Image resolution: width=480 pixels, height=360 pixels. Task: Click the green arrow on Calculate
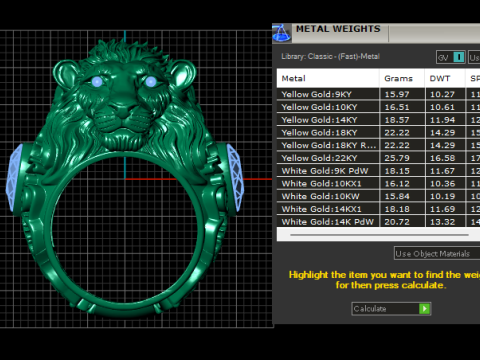click(425, 309)
